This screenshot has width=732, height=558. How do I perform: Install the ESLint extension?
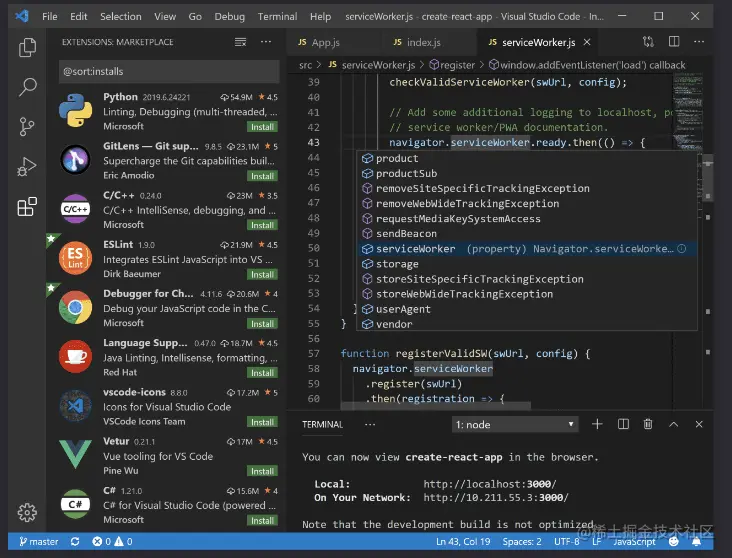pos(263,274)
